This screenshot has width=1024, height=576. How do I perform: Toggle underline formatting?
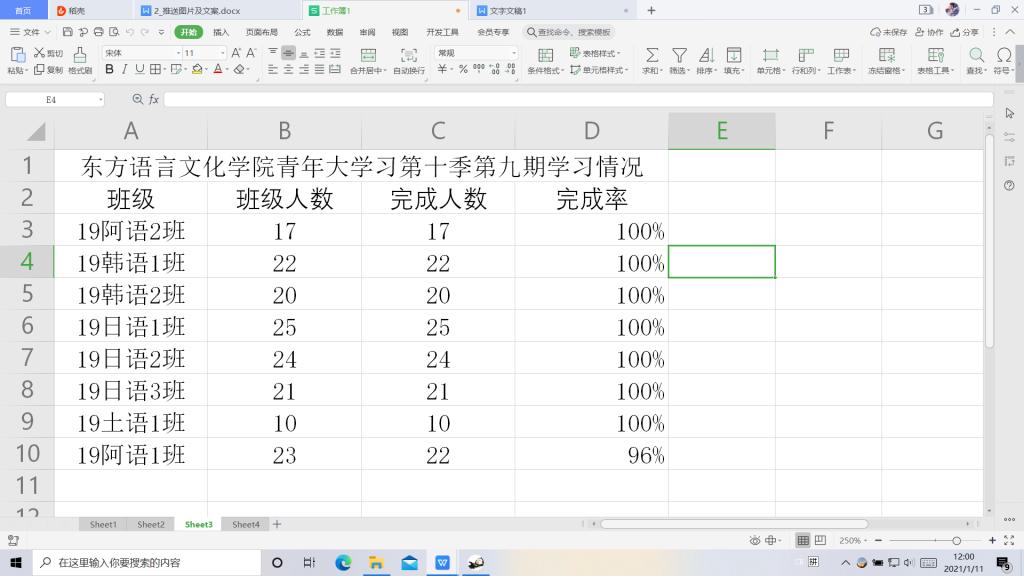point(140,70)
